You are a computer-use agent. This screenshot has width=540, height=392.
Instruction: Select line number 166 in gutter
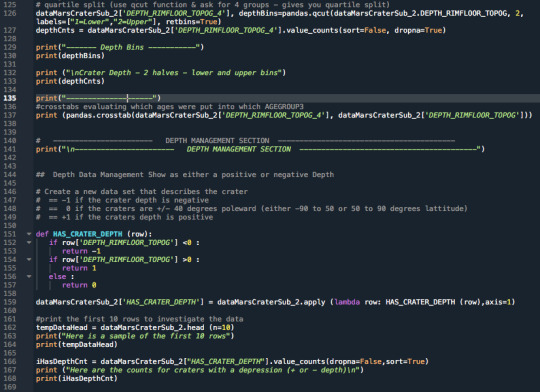click(x=10, y=361)
